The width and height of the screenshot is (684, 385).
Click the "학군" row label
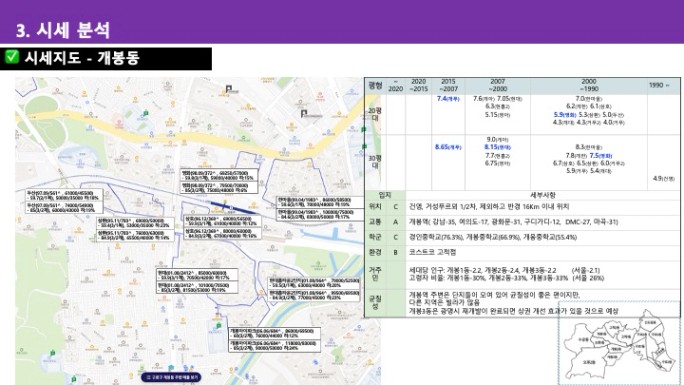(375, 237)
